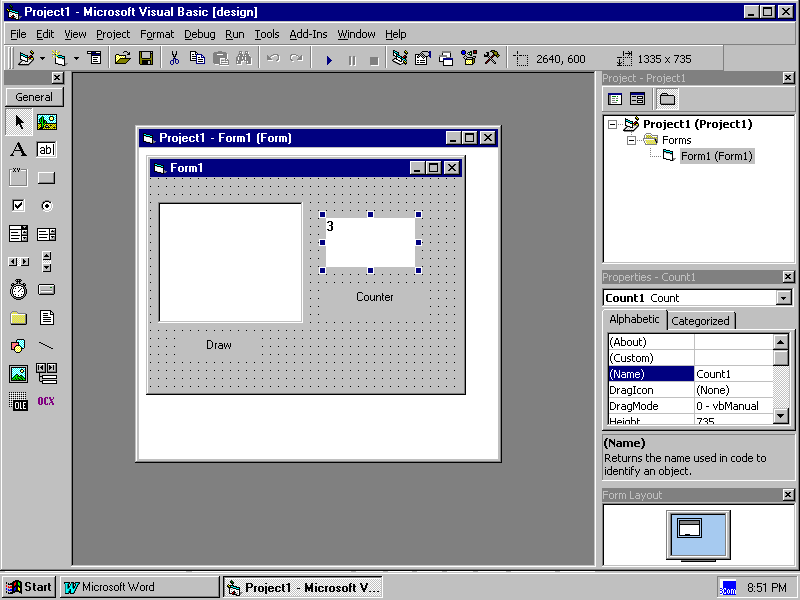Open the Add Form dropdown arrow
This screenshot has width=800, height=600.
point(76,59)
